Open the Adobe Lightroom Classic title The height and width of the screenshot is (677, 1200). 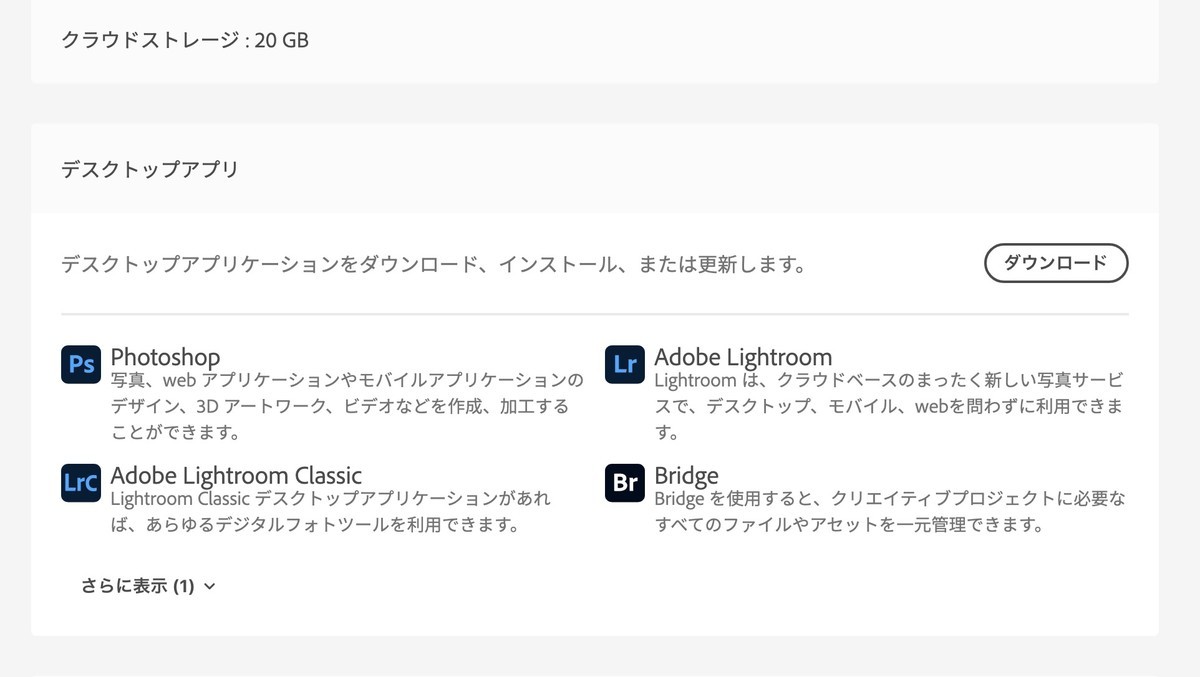tap(236, 475)
